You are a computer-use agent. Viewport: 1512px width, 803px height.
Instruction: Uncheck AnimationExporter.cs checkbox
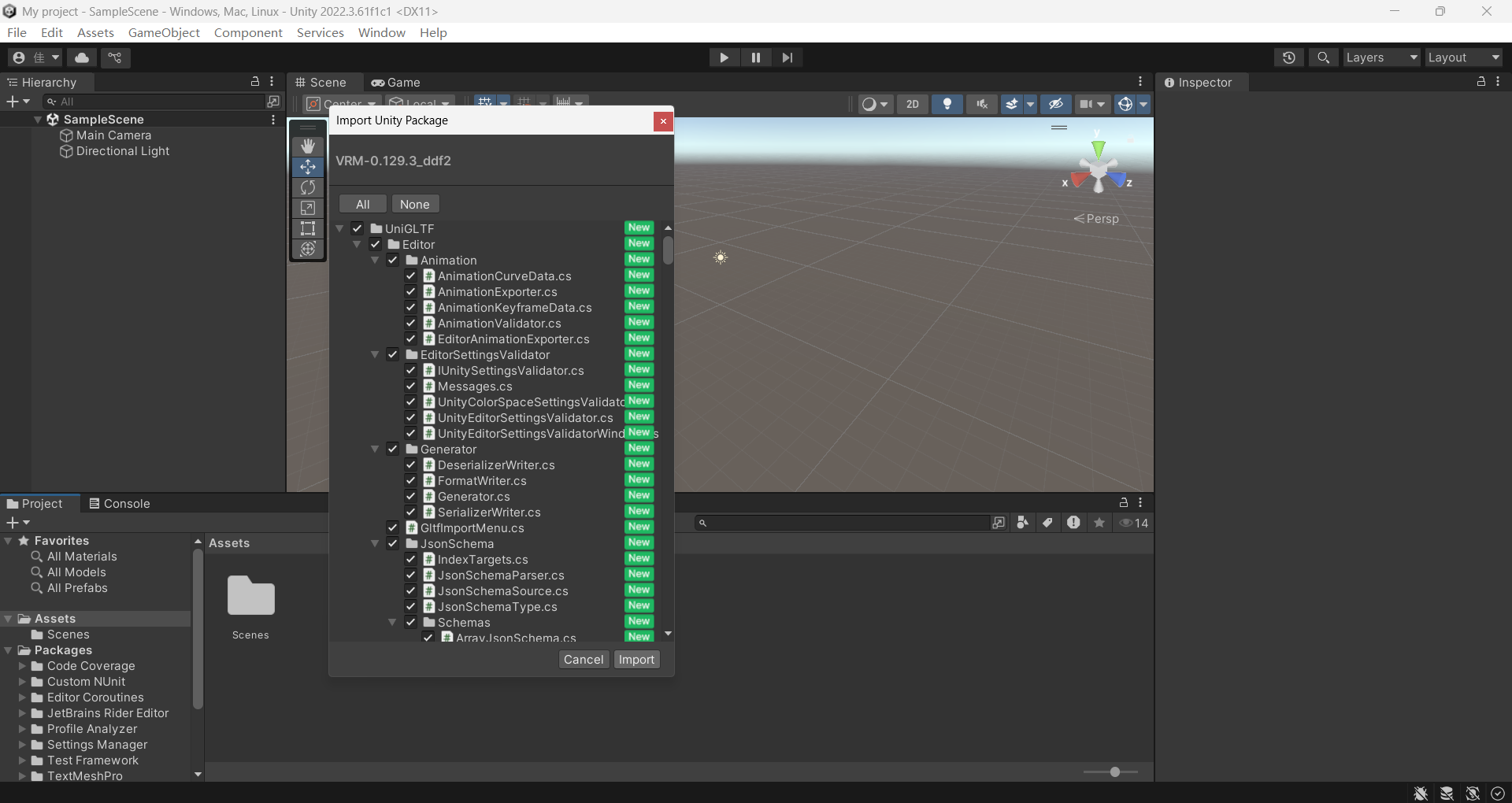410,291
